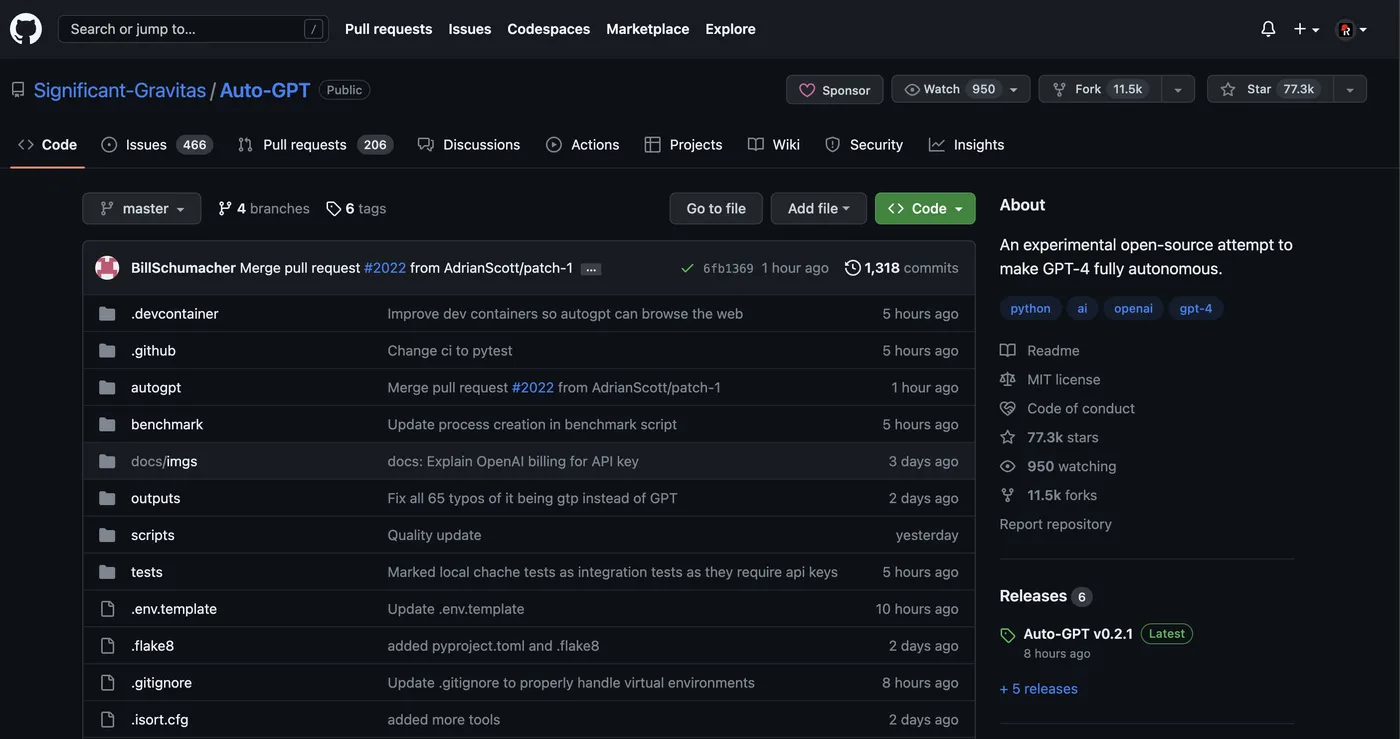Switch to the Wiki tab
Image resolution: width=1400 pixels, height=739 pixels.
point(774,144)
